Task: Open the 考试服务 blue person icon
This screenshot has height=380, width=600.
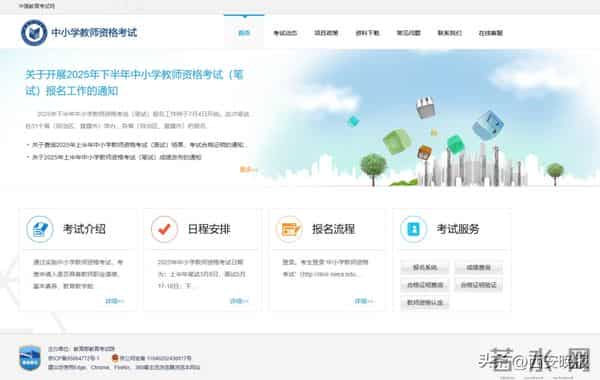Action: [x=413, y=229]
